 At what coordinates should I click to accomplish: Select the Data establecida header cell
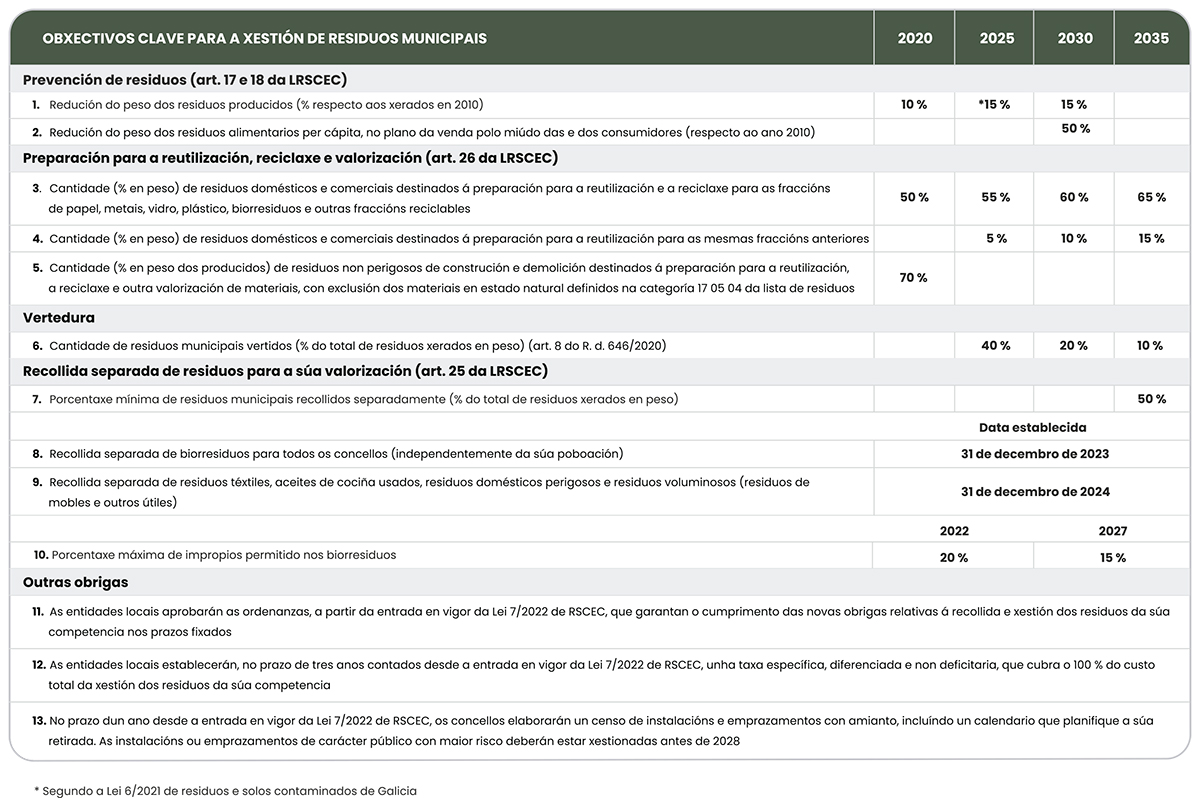[1035, 427]
